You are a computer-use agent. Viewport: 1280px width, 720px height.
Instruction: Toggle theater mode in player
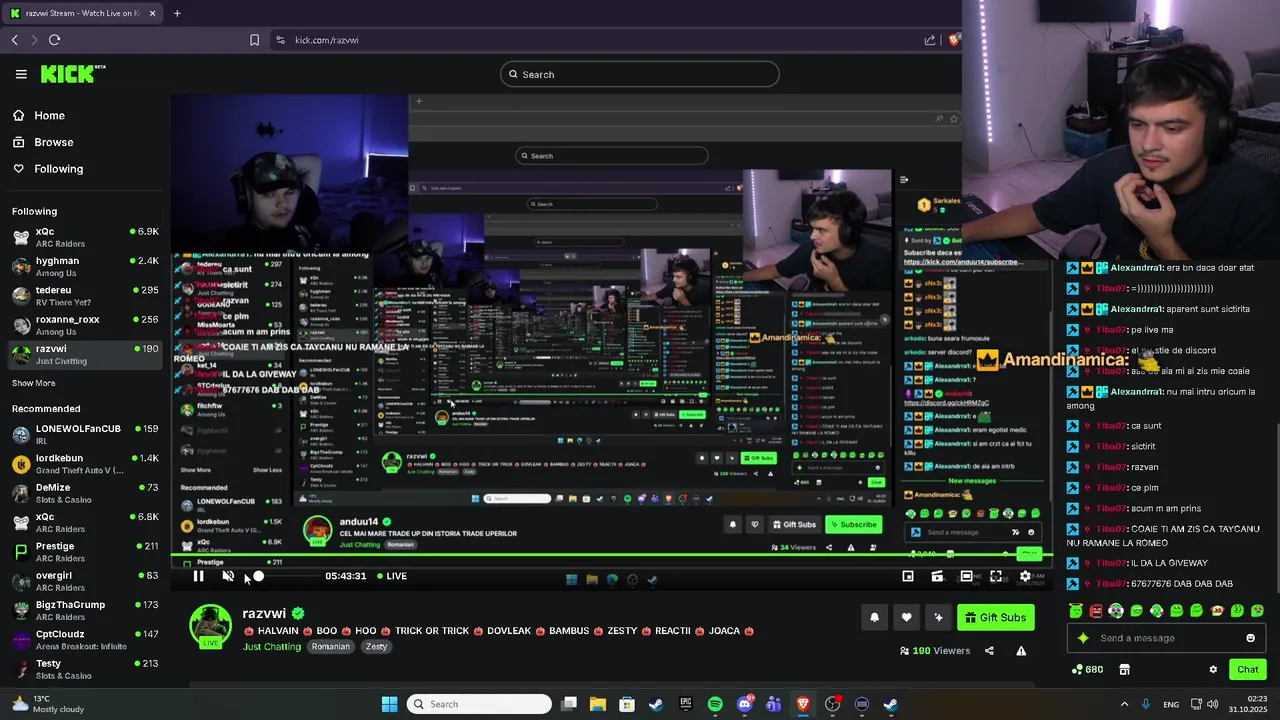pyautogui.click(x=966, y=576)
